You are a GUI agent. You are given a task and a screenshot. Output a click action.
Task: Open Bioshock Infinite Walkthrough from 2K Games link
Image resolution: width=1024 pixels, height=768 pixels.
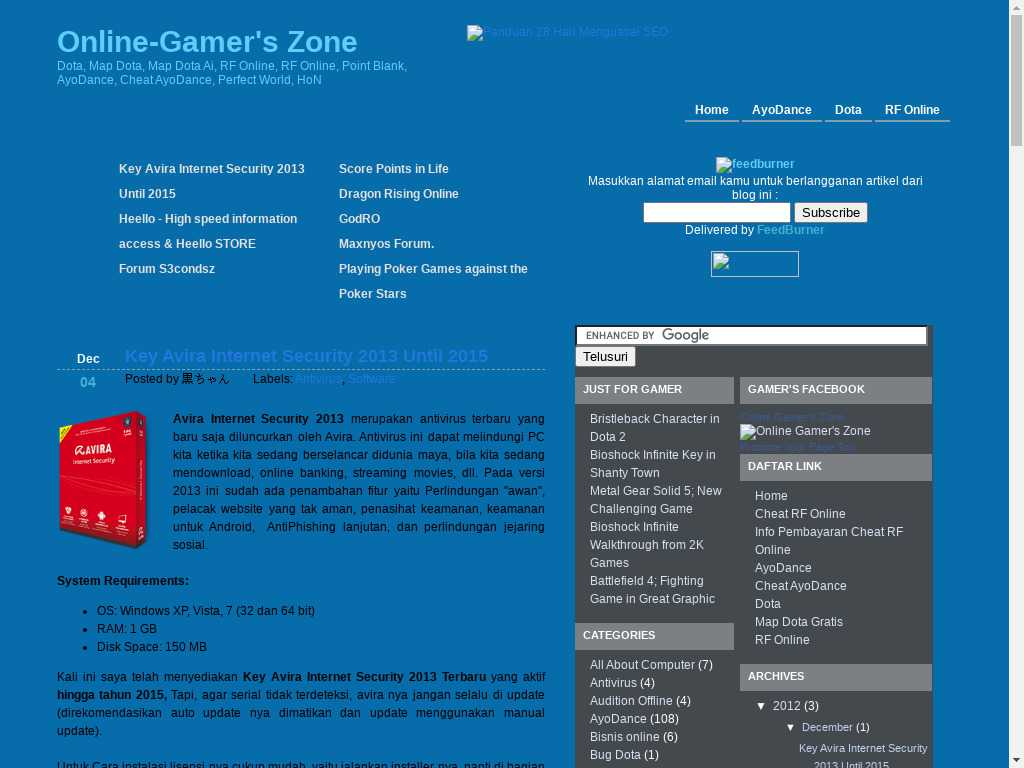coord(647,545)
